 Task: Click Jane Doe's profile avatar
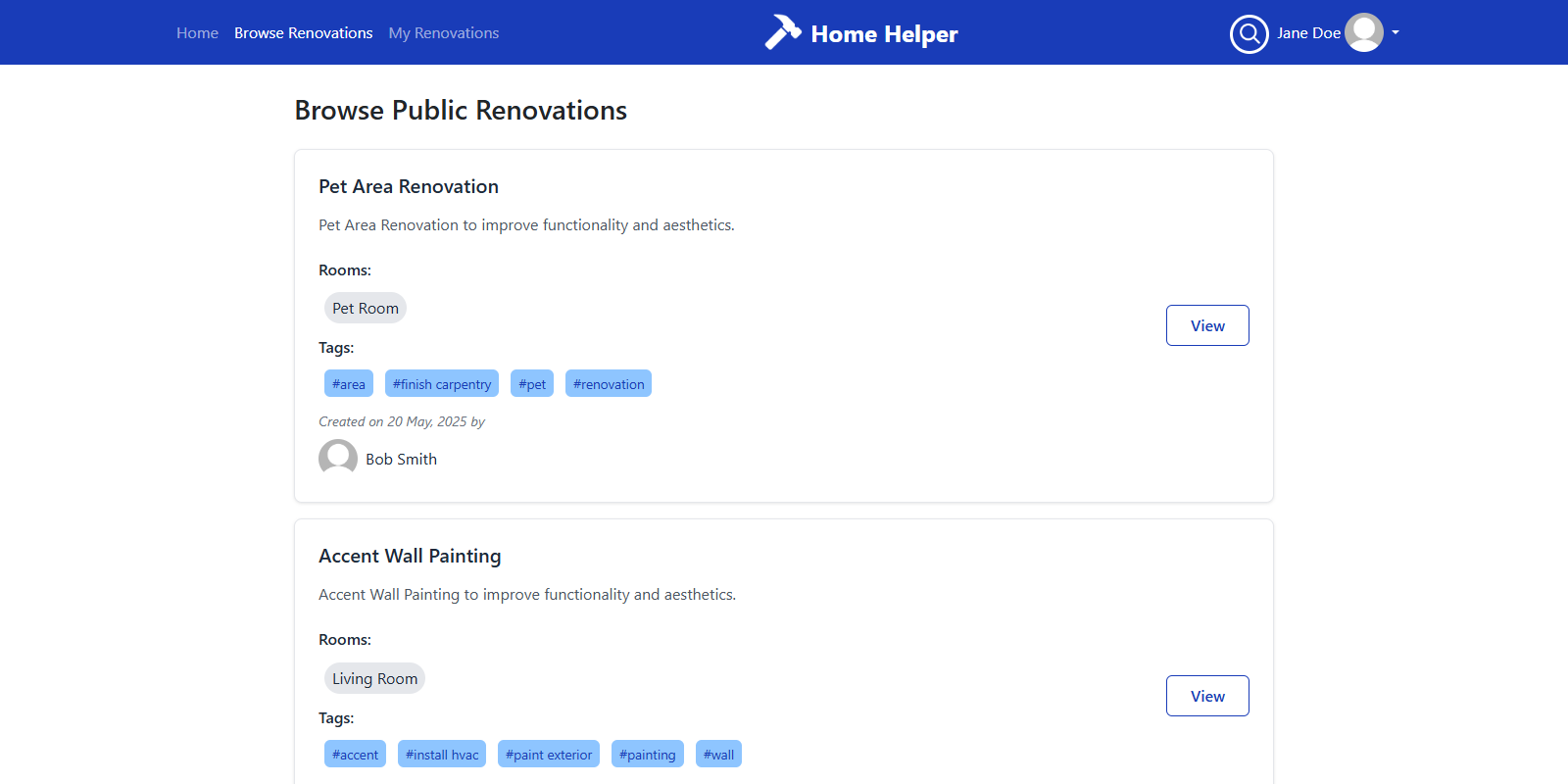(x=1363, y=32)
